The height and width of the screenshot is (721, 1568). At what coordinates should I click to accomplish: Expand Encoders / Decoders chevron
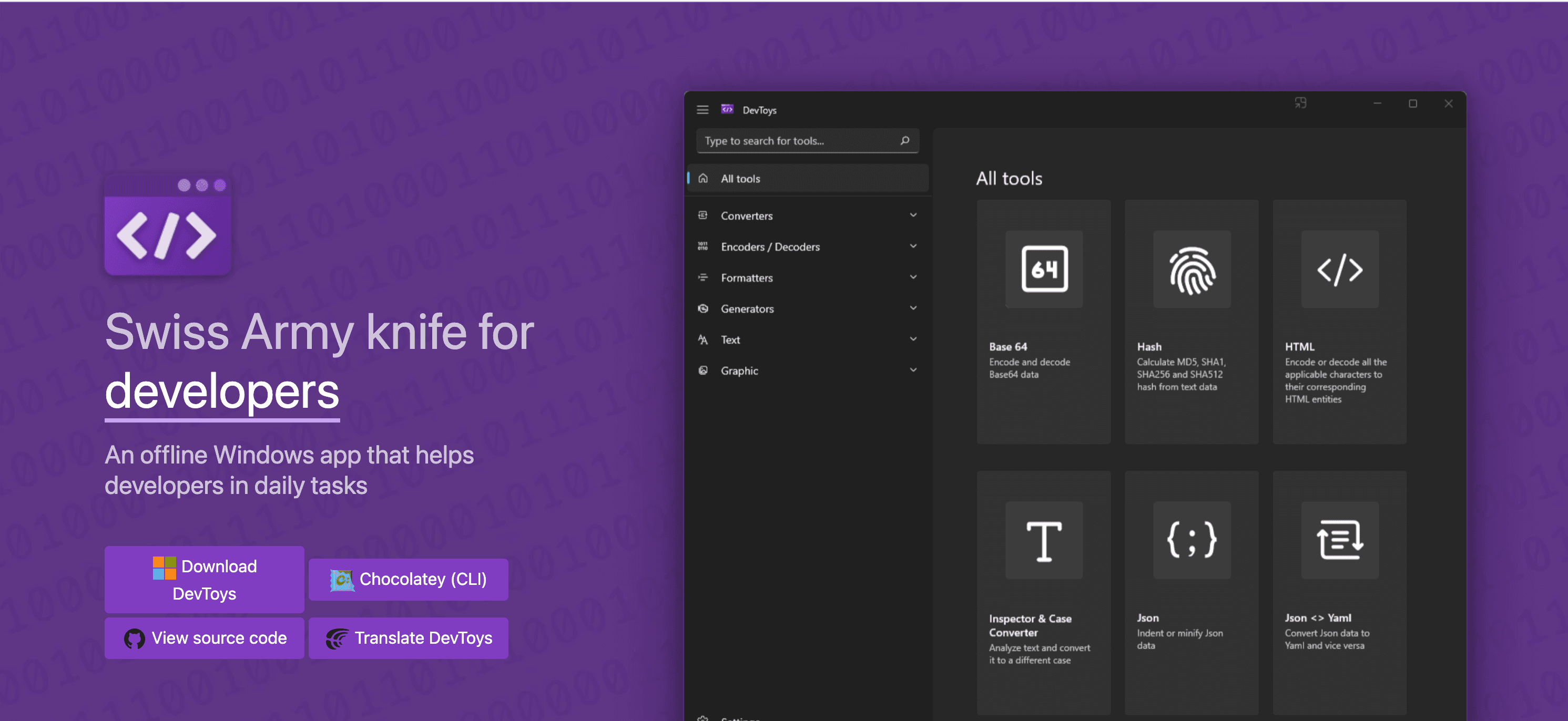[913, 246]
